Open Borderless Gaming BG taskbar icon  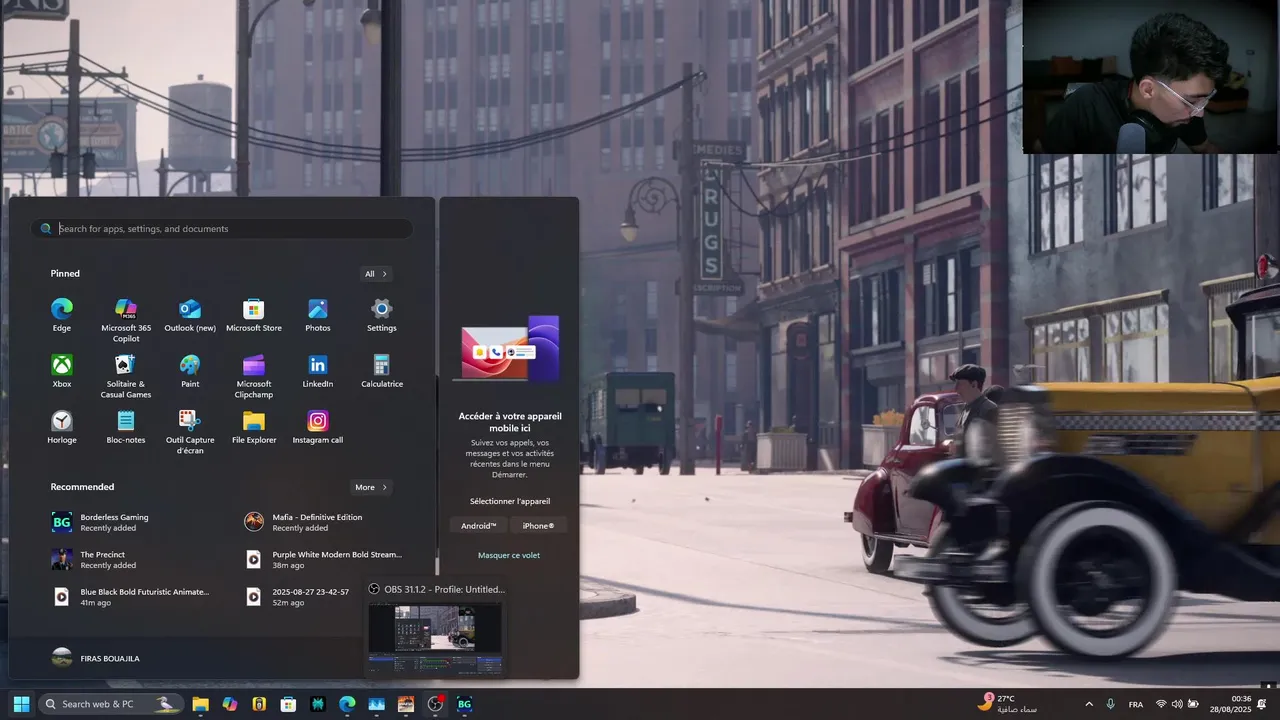coord(464,704)
